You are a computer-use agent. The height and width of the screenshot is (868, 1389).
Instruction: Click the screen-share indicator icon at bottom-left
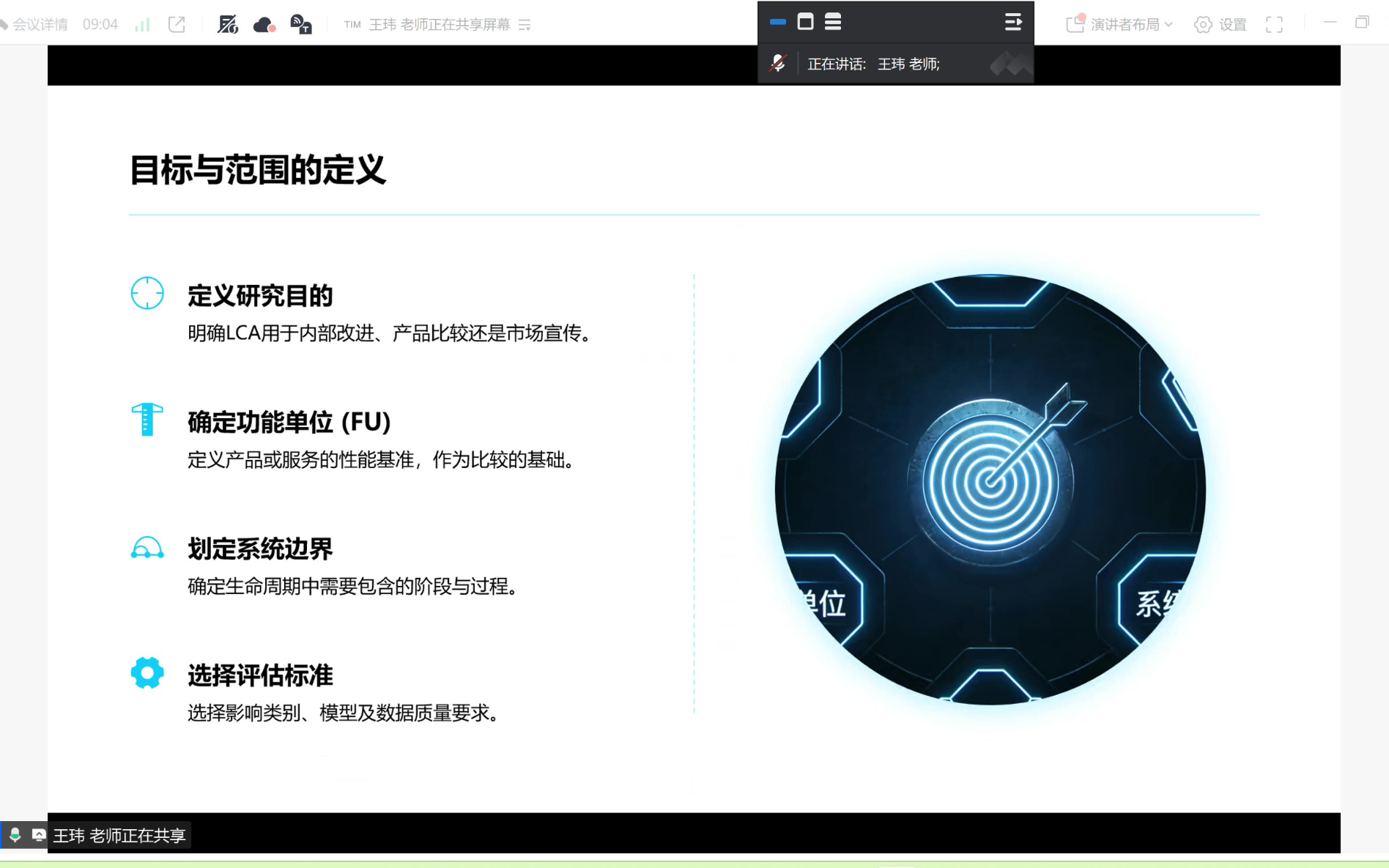pyautogui.click(x=38, y=834)
